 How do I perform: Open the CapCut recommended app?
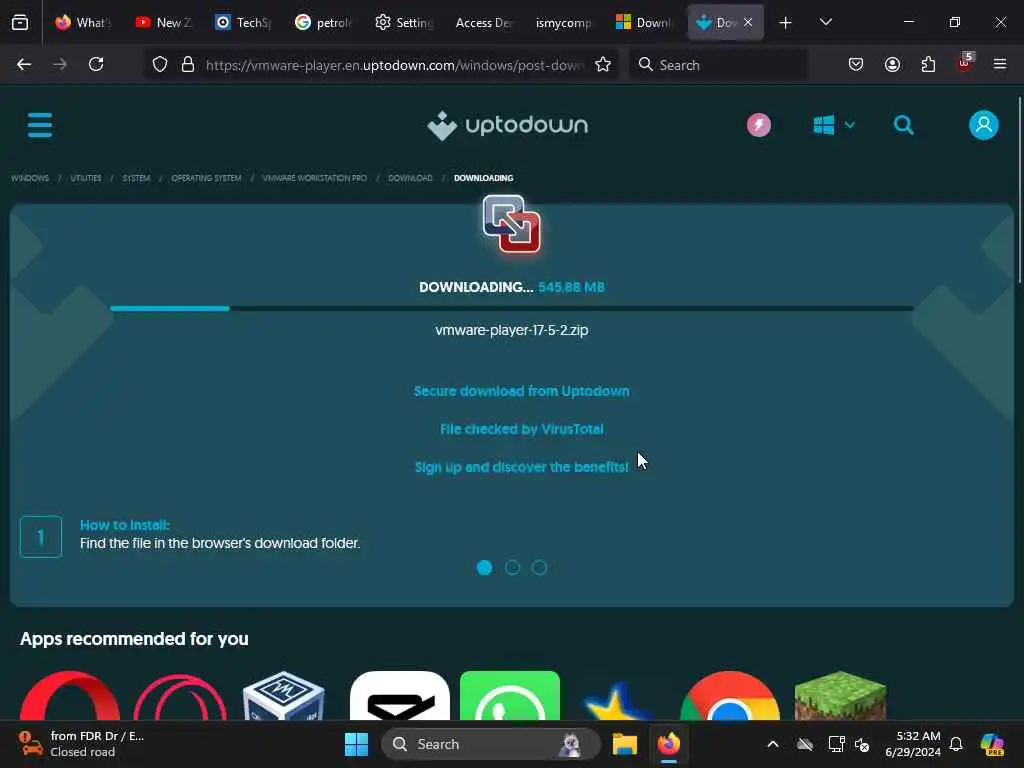pos(400,695)
